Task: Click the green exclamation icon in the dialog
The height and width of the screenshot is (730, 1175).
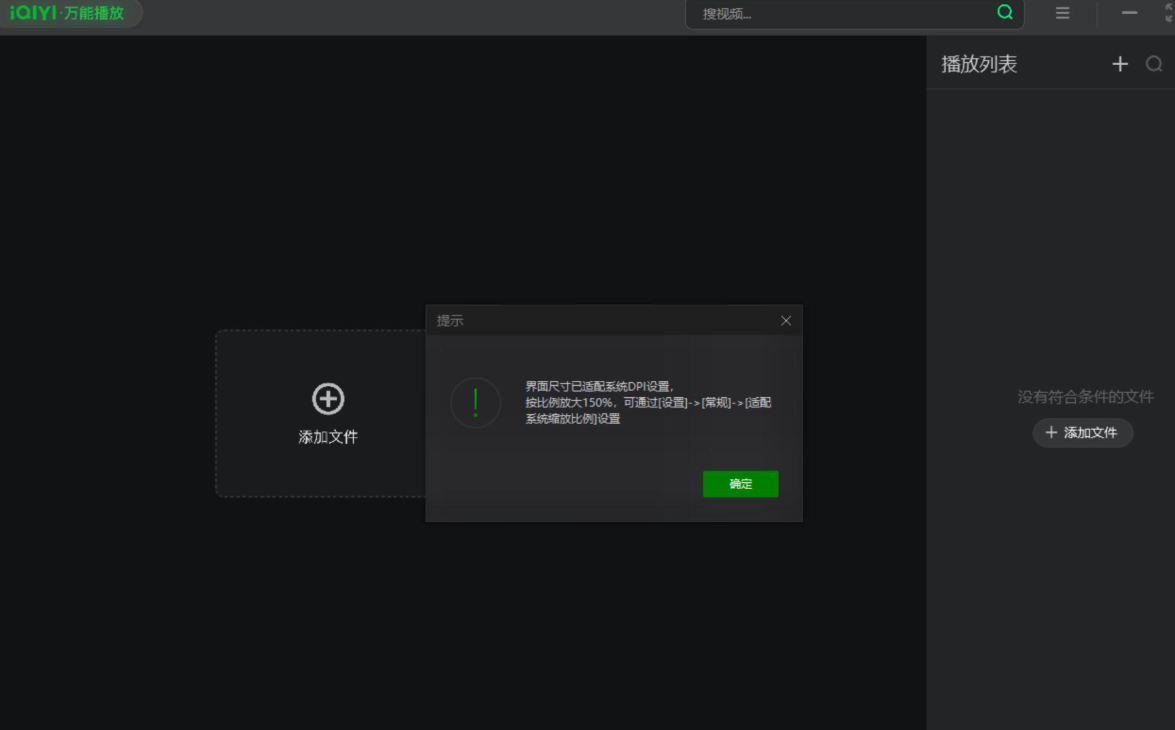Action: pyautogui.click(x=475, y=403)
